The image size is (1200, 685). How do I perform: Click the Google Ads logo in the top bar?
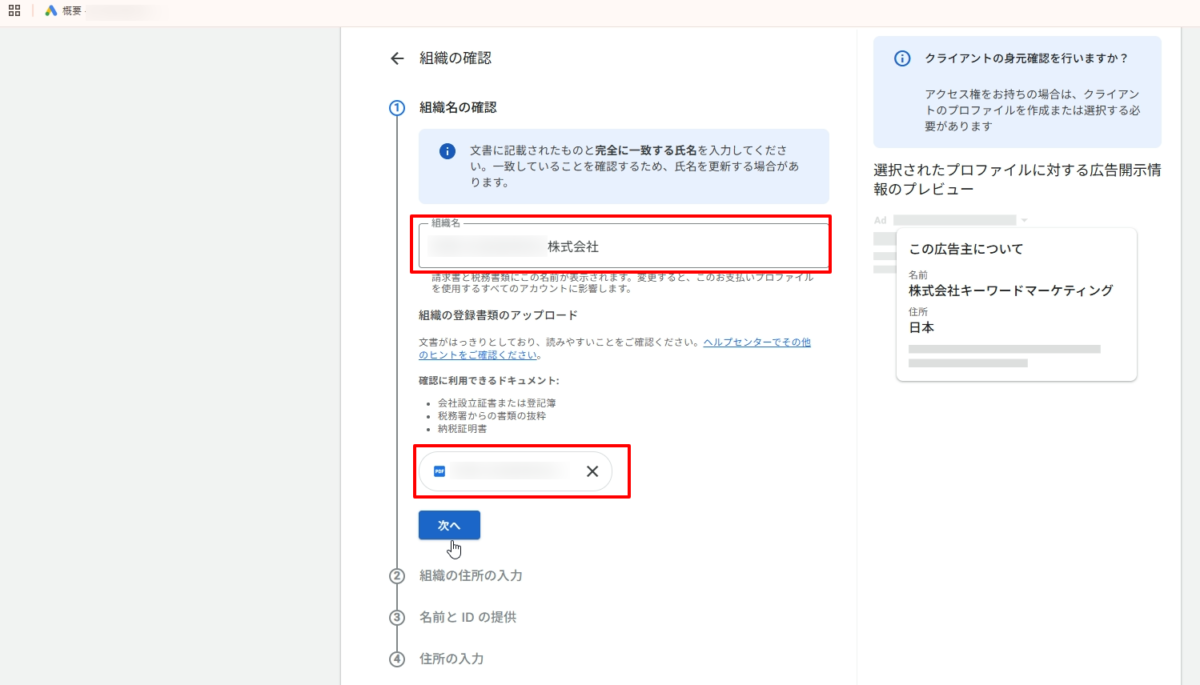[51, 10]
